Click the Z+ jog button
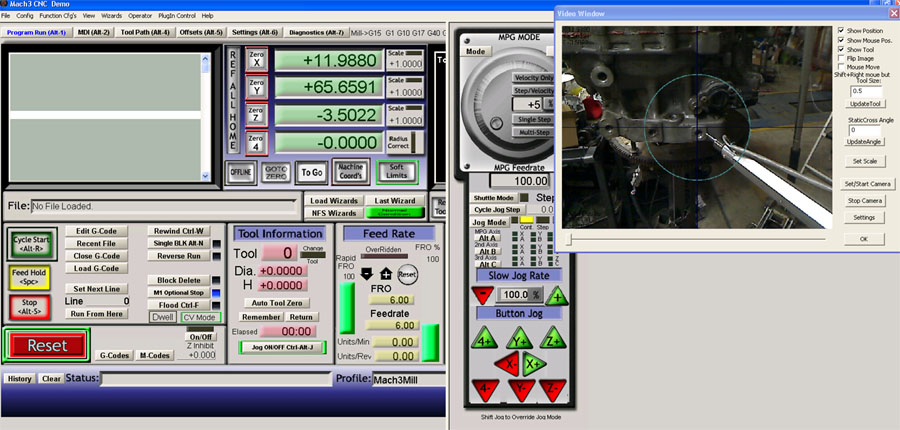This screenshot has width=900, height=430. [x=553, y=339]
